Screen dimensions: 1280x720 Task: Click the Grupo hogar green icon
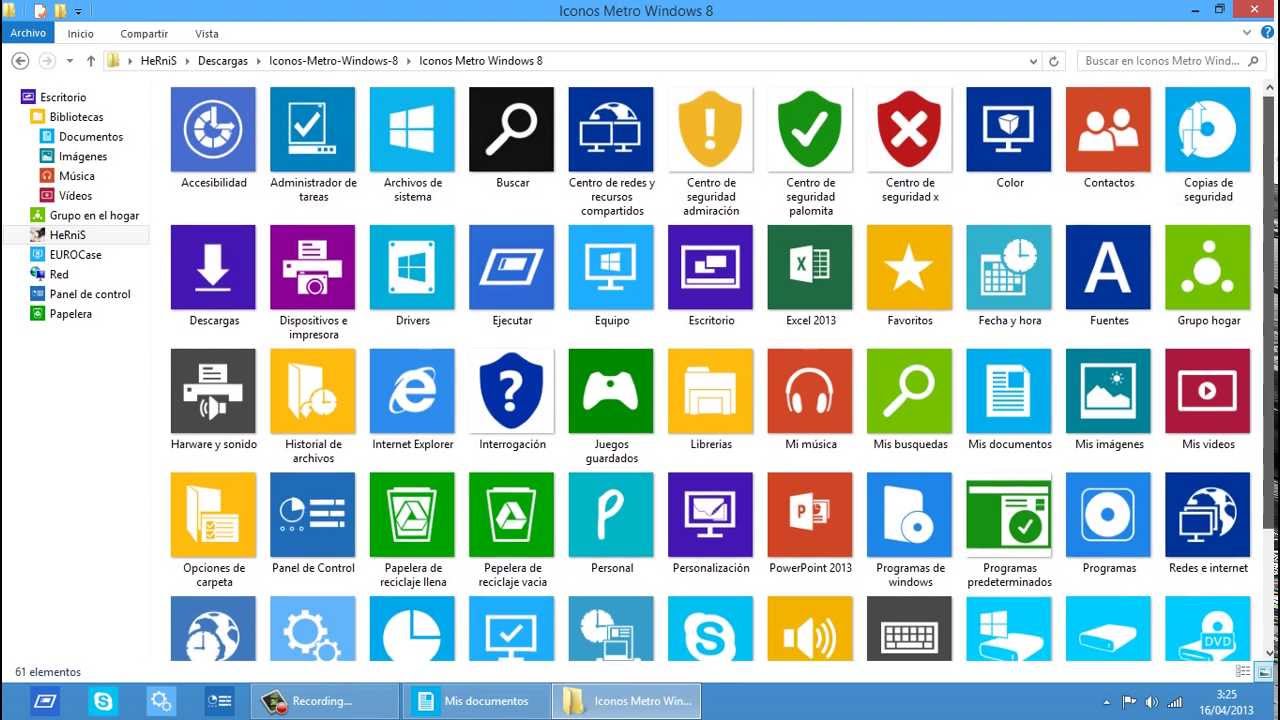tap(1208, 267)
